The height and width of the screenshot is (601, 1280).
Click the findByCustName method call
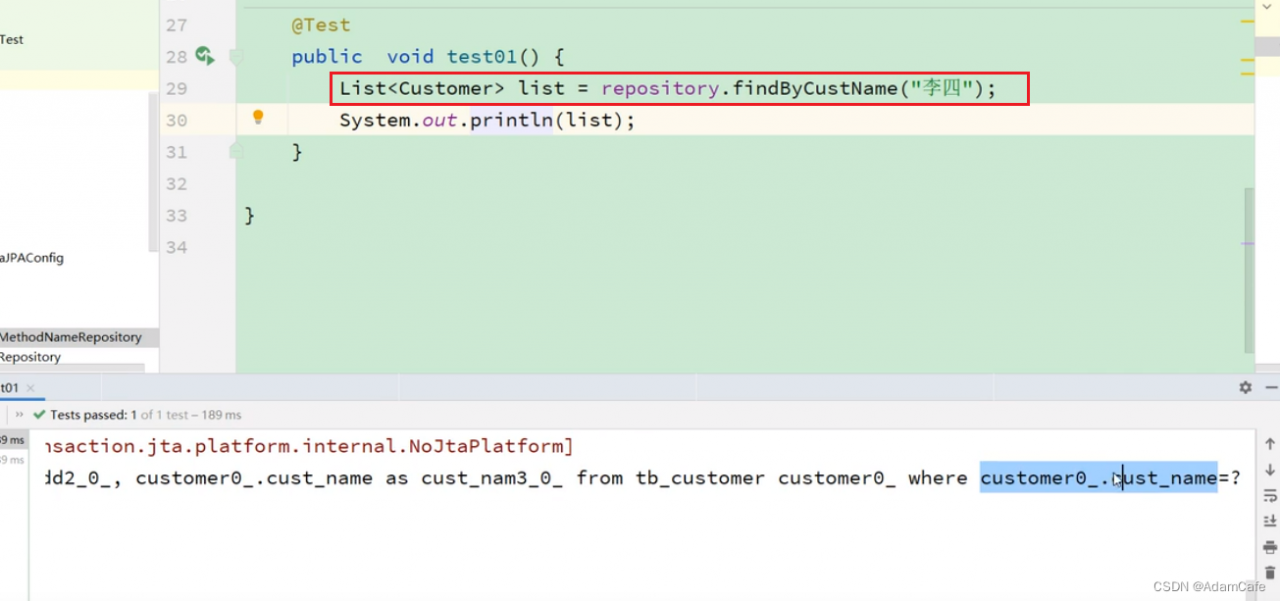coord(815,88)
